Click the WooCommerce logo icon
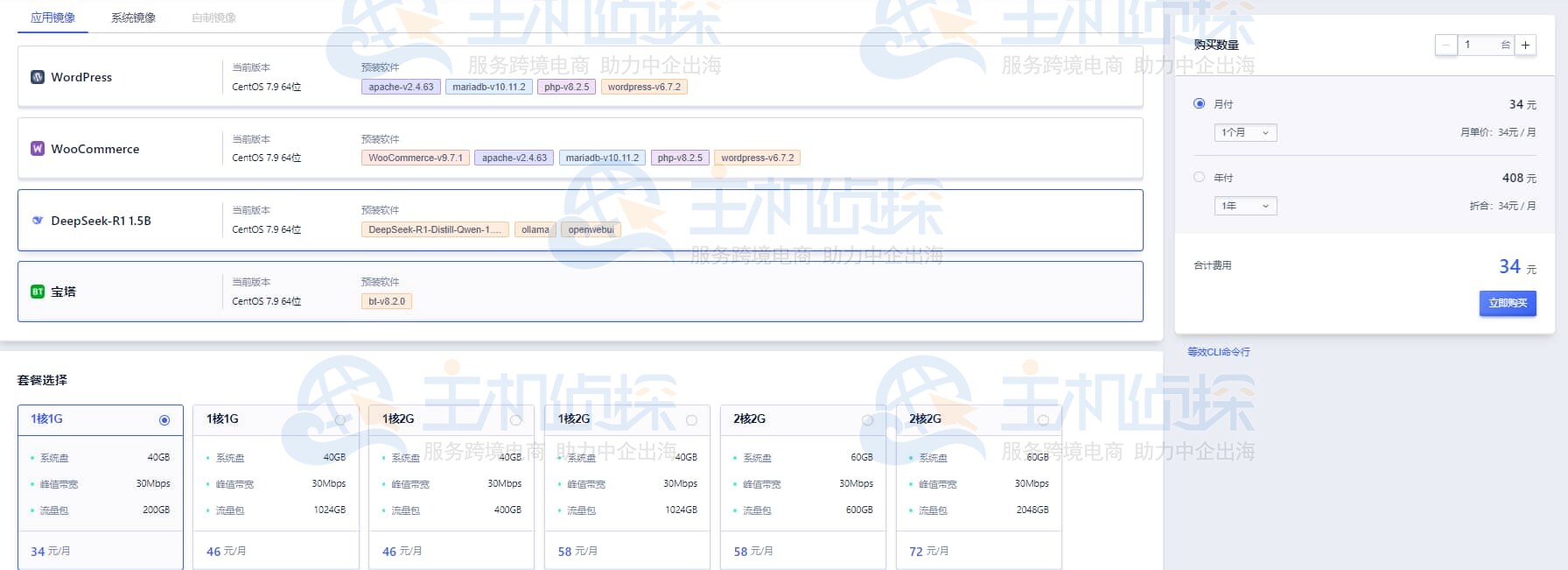The height and width of the screenshot is (570, 1568). click(x=38, y=149)
